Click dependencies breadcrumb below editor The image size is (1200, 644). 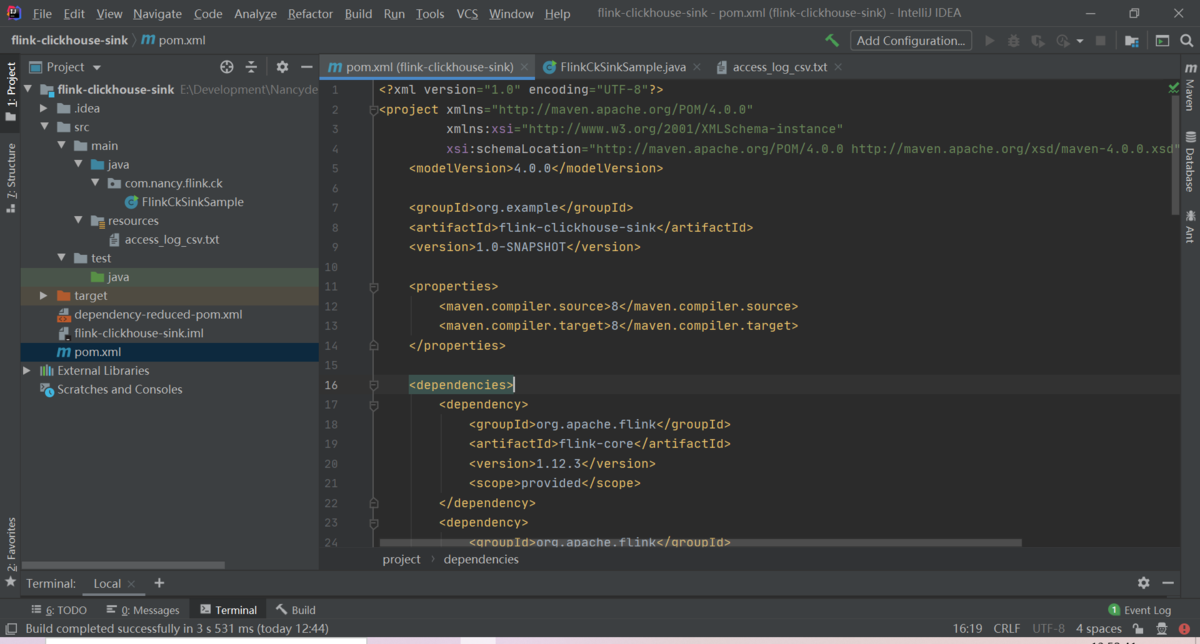tap(481, 560)
